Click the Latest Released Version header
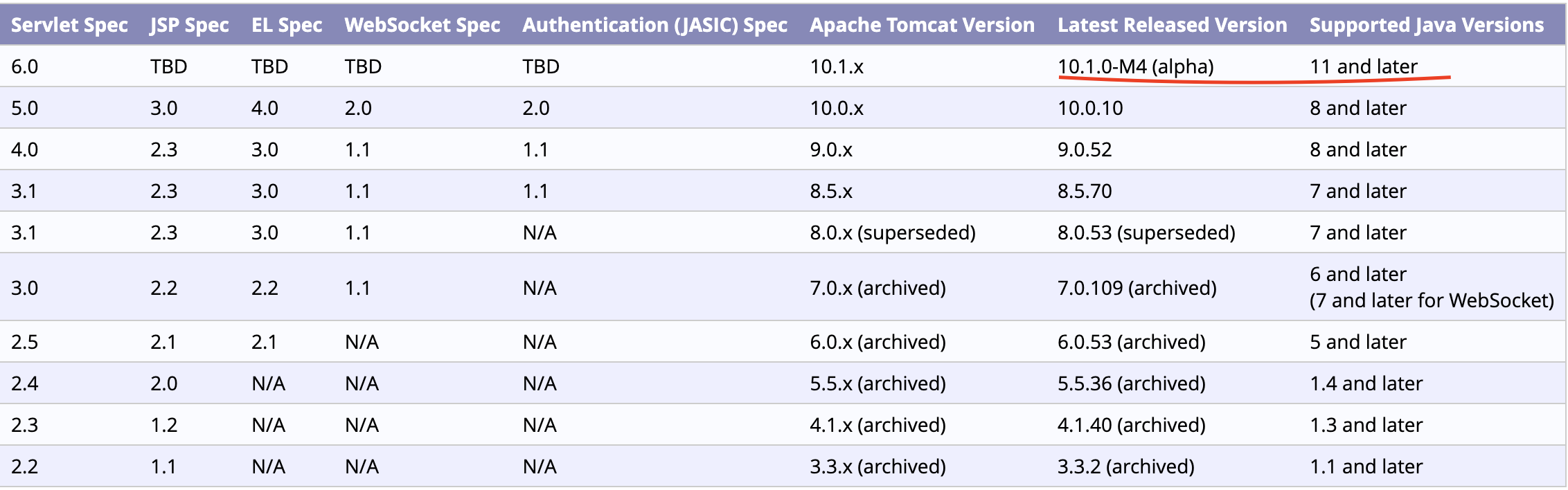The height and width of the screenshot is (490, 1568). tap(1172, 25)
